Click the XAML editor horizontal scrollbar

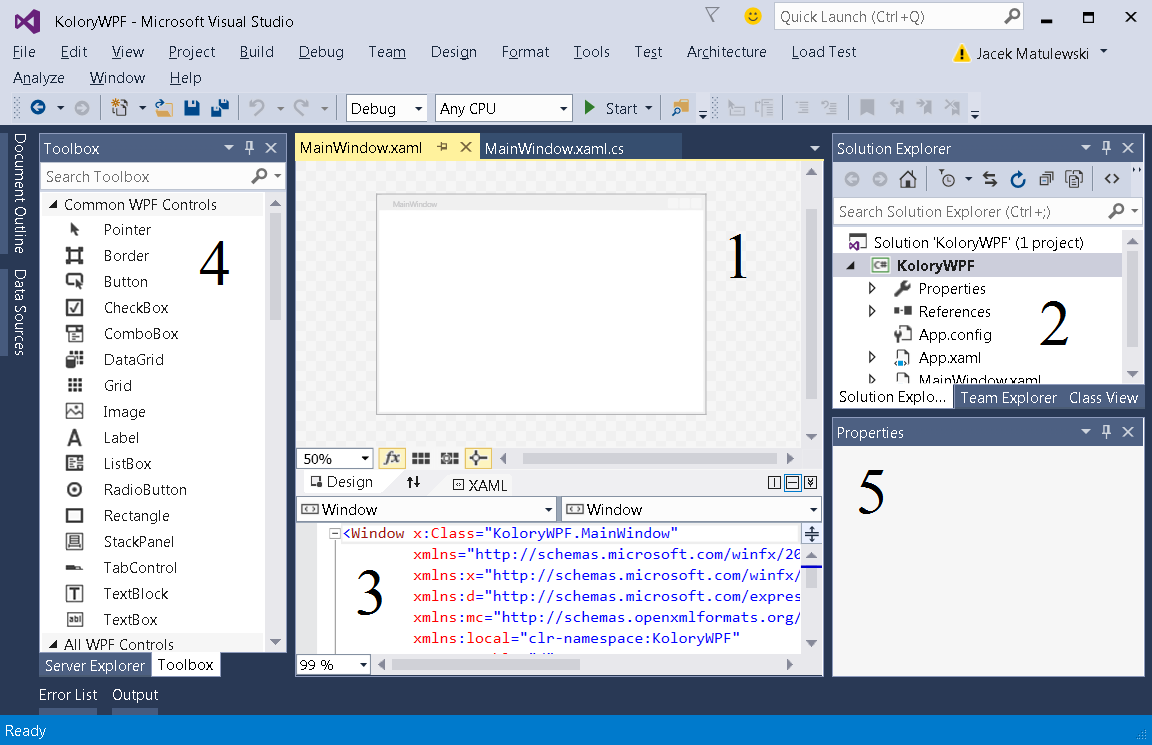pyautogui.click(x=486, y=664)
